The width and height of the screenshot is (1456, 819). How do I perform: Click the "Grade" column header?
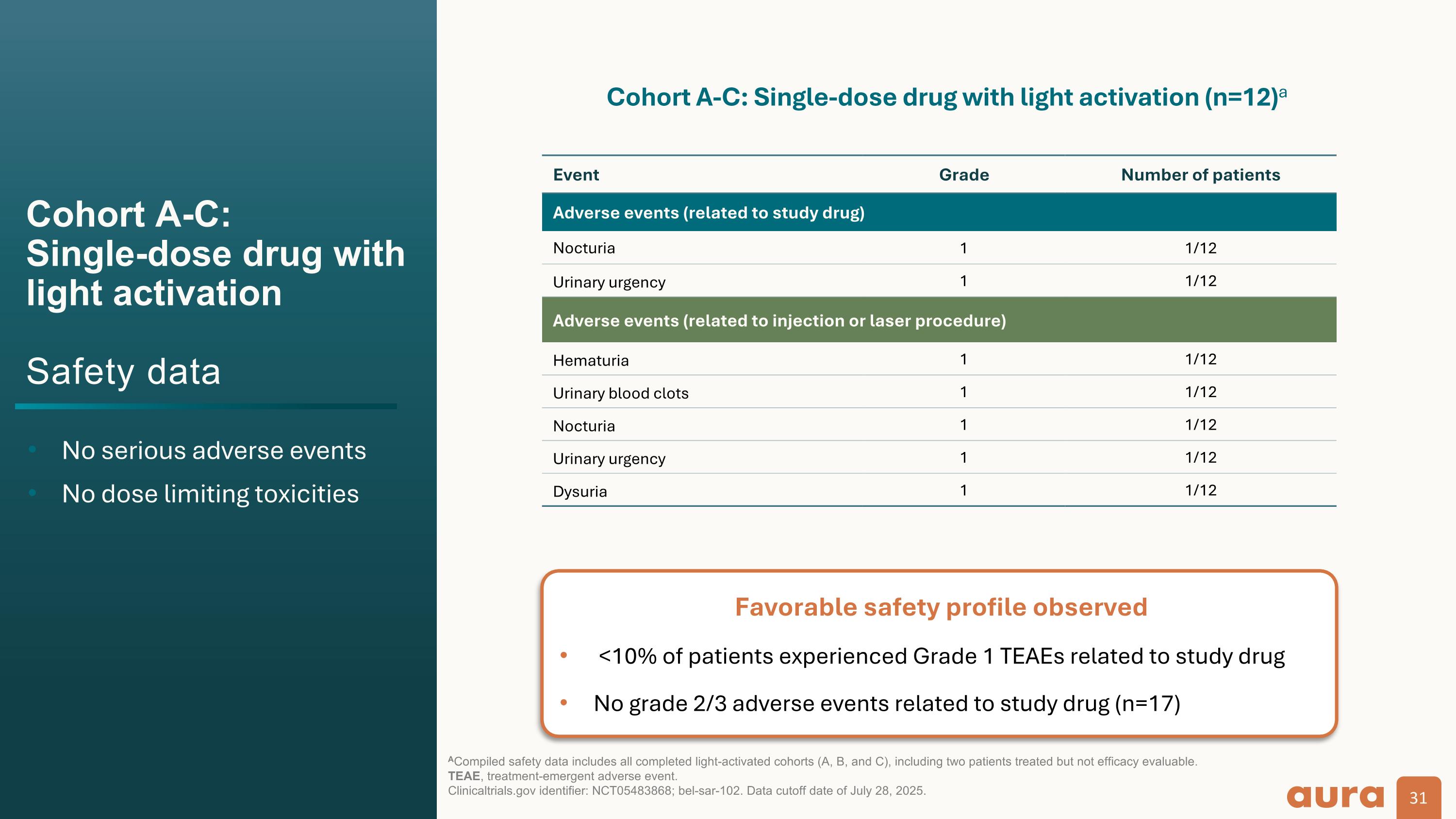tap(964, 175)
